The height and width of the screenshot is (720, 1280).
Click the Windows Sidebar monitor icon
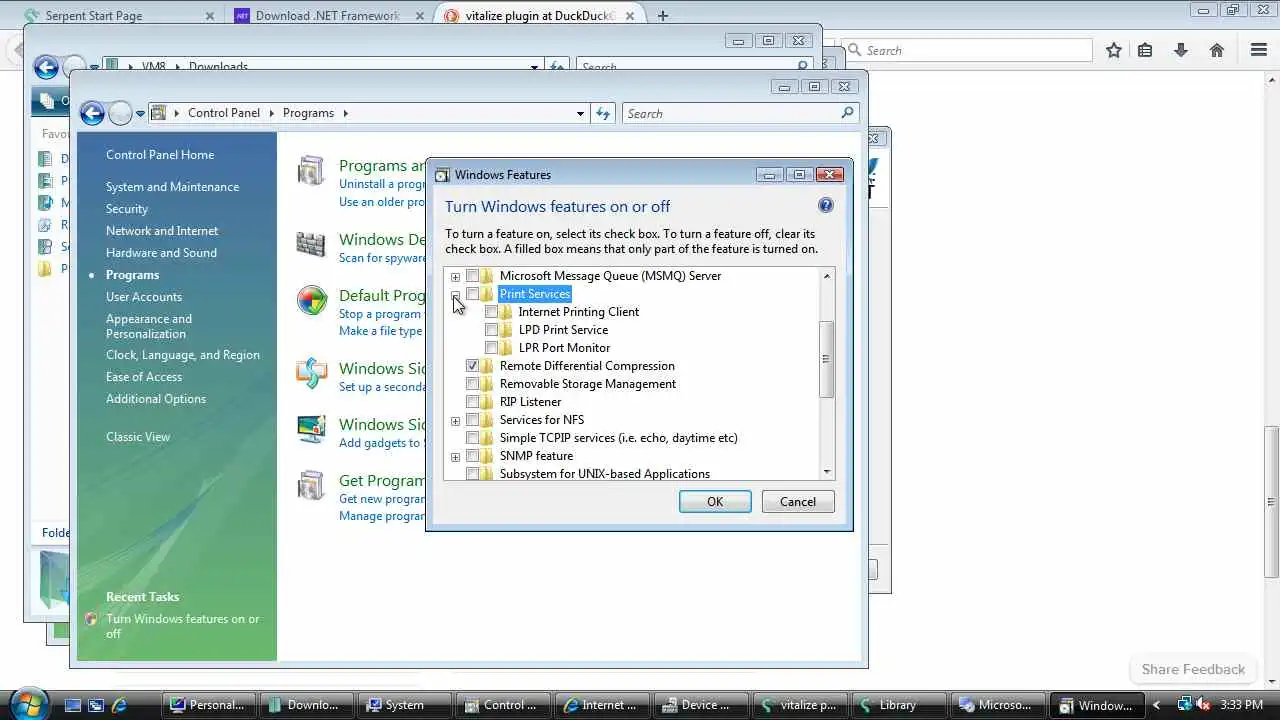311,429
